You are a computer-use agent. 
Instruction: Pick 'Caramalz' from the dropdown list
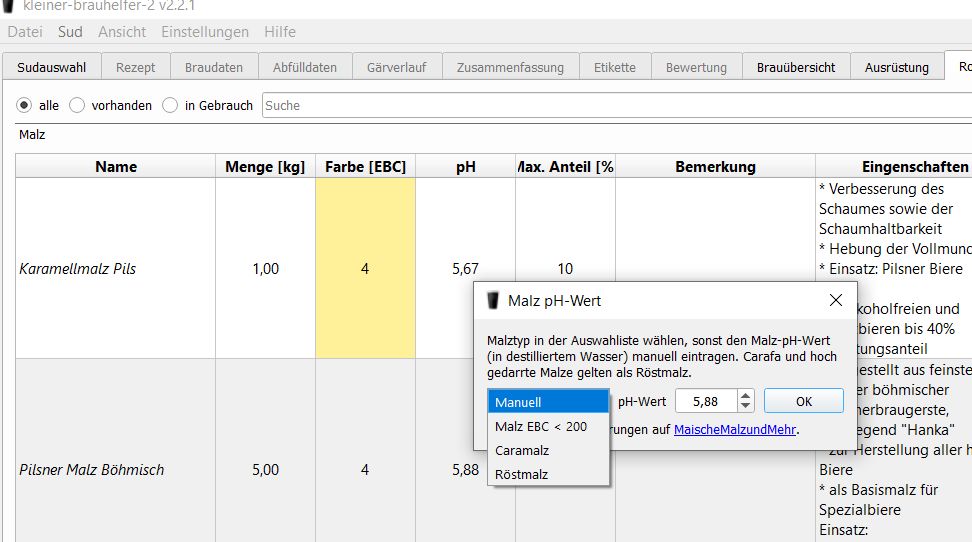[548, 450]
